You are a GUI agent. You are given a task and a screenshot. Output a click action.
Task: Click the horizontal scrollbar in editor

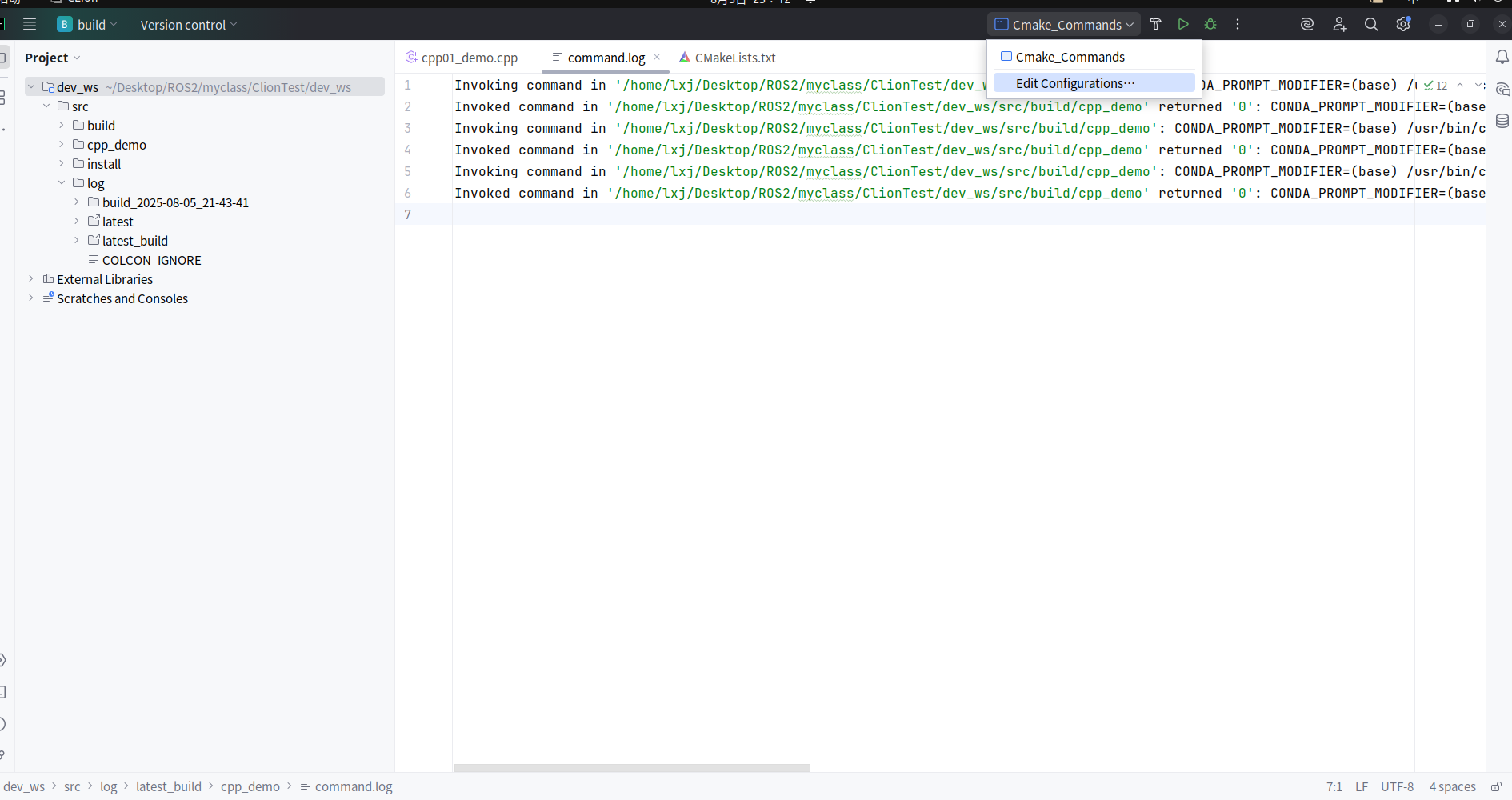pyautogui.click(x=632, y=768)
